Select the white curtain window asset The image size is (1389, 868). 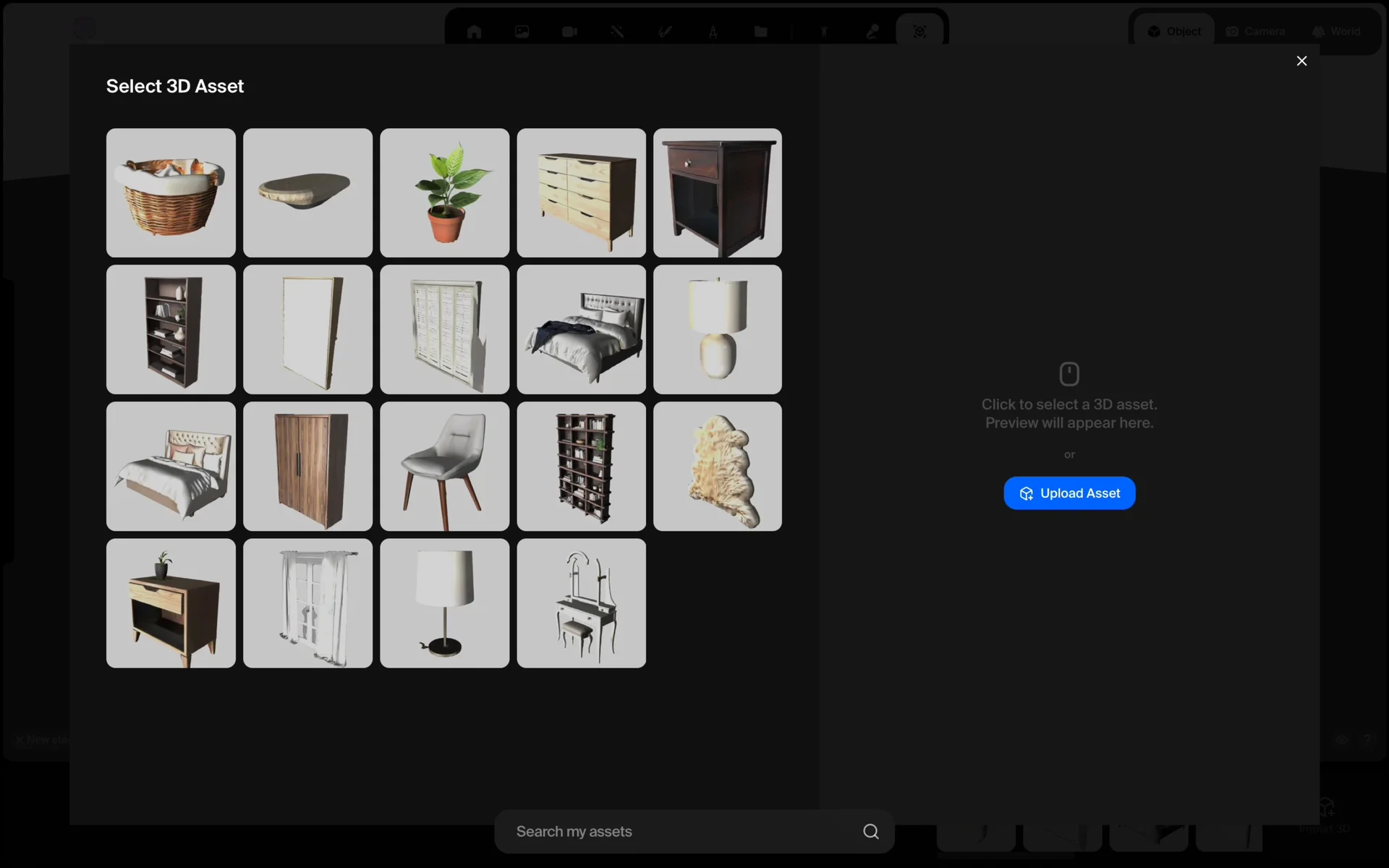coord(307,603)
